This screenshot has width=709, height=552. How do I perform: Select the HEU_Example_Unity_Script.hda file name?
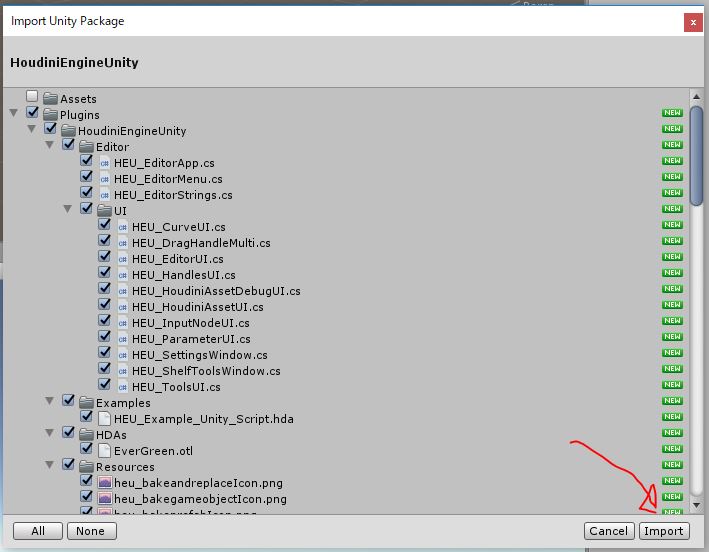click(x=203, y=419)
